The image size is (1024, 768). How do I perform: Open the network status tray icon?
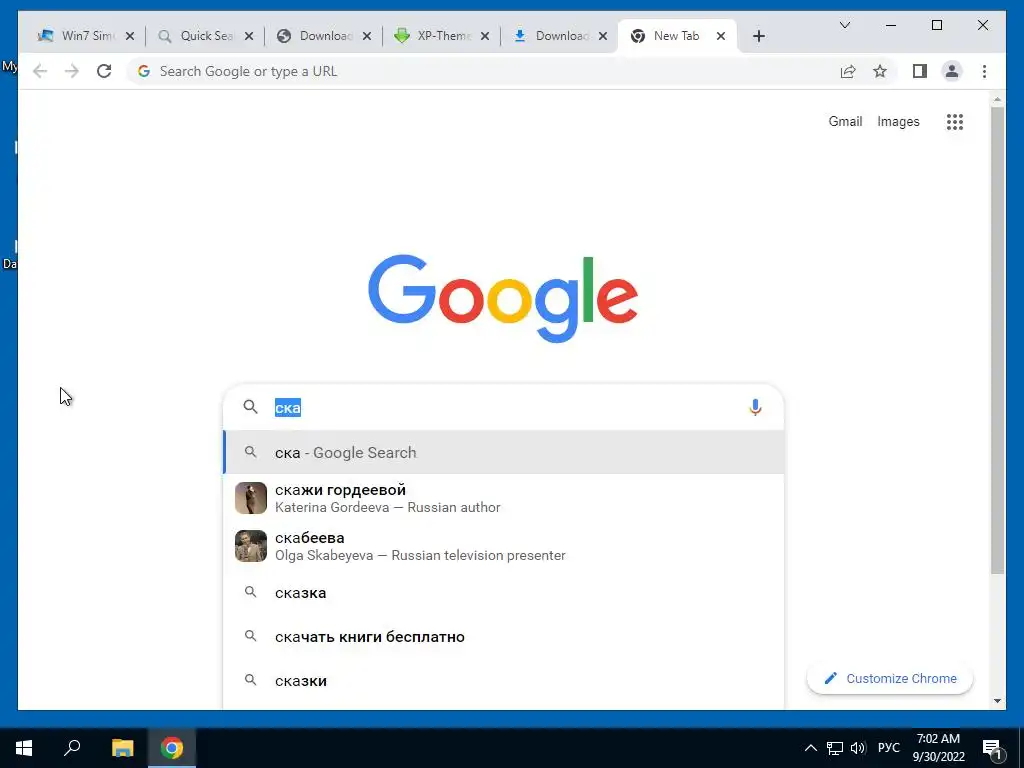click(835, 748)
